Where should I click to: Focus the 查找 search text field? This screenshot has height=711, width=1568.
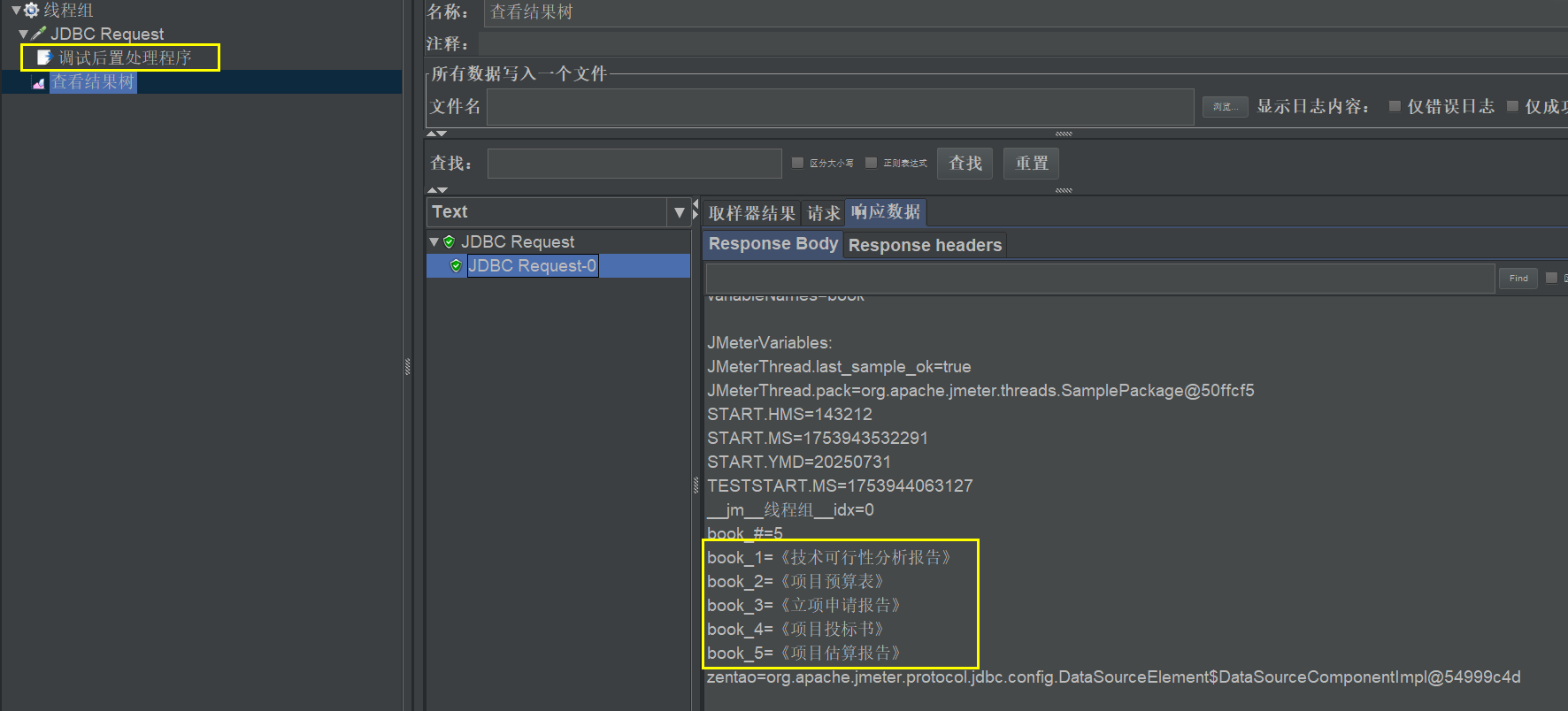(x=634, y=164)
